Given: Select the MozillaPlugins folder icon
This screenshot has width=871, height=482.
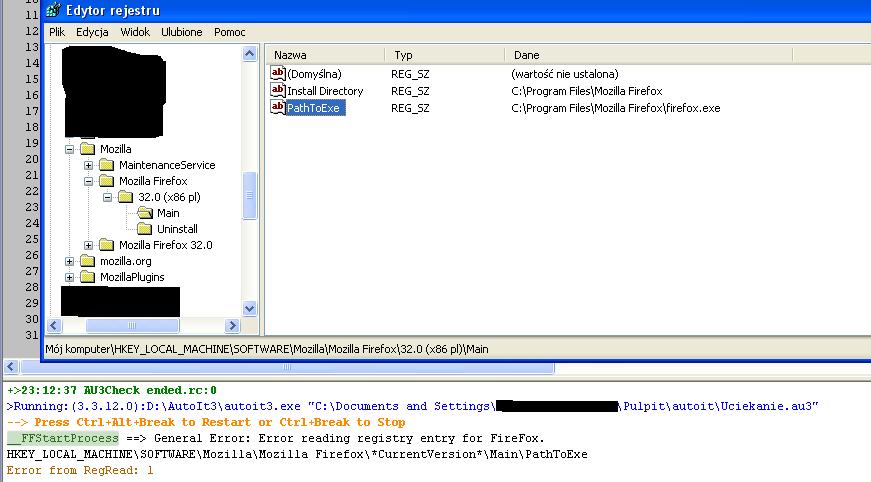Looking at the screenshot, I should tap(87, 277).
